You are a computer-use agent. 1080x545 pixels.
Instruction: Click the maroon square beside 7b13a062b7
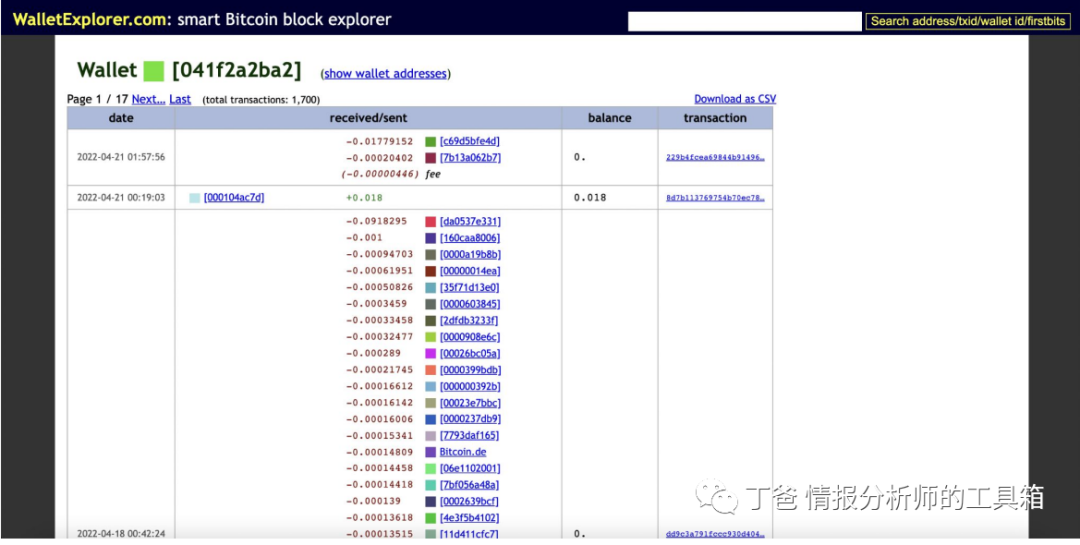[x=430, y=158]
